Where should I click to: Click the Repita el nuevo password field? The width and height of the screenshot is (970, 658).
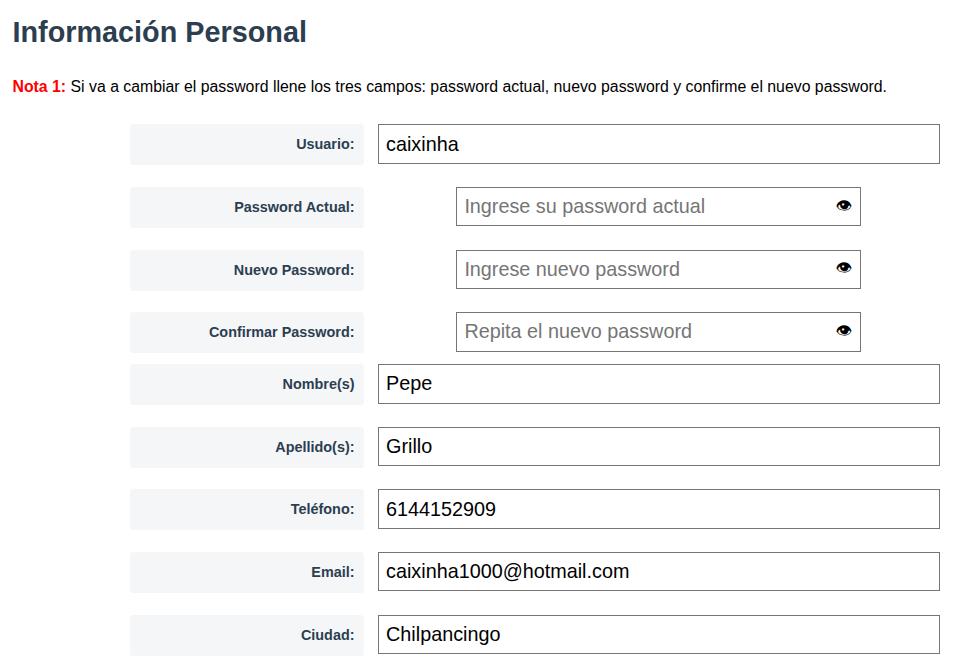(658, 332)
